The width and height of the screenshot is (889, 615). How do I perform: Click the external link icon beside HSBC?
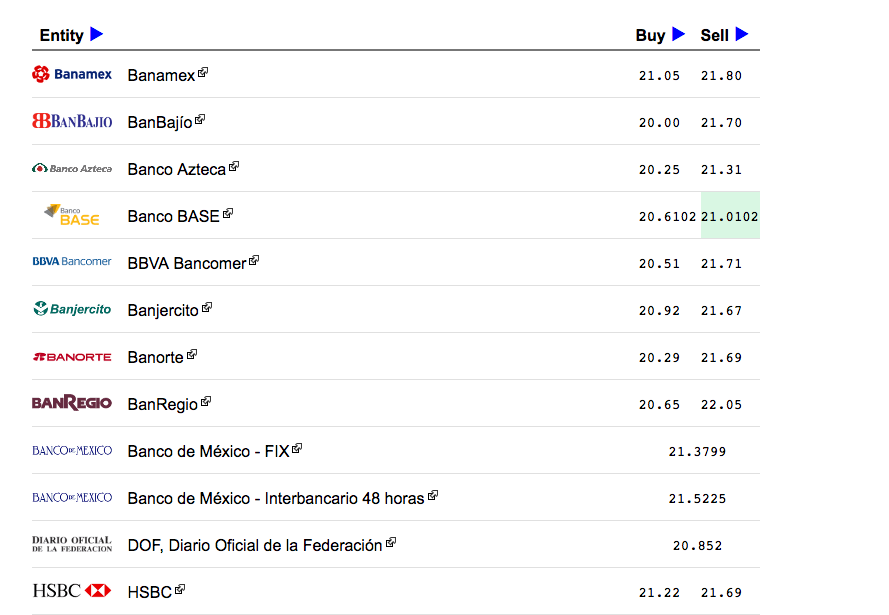[177, 586]
